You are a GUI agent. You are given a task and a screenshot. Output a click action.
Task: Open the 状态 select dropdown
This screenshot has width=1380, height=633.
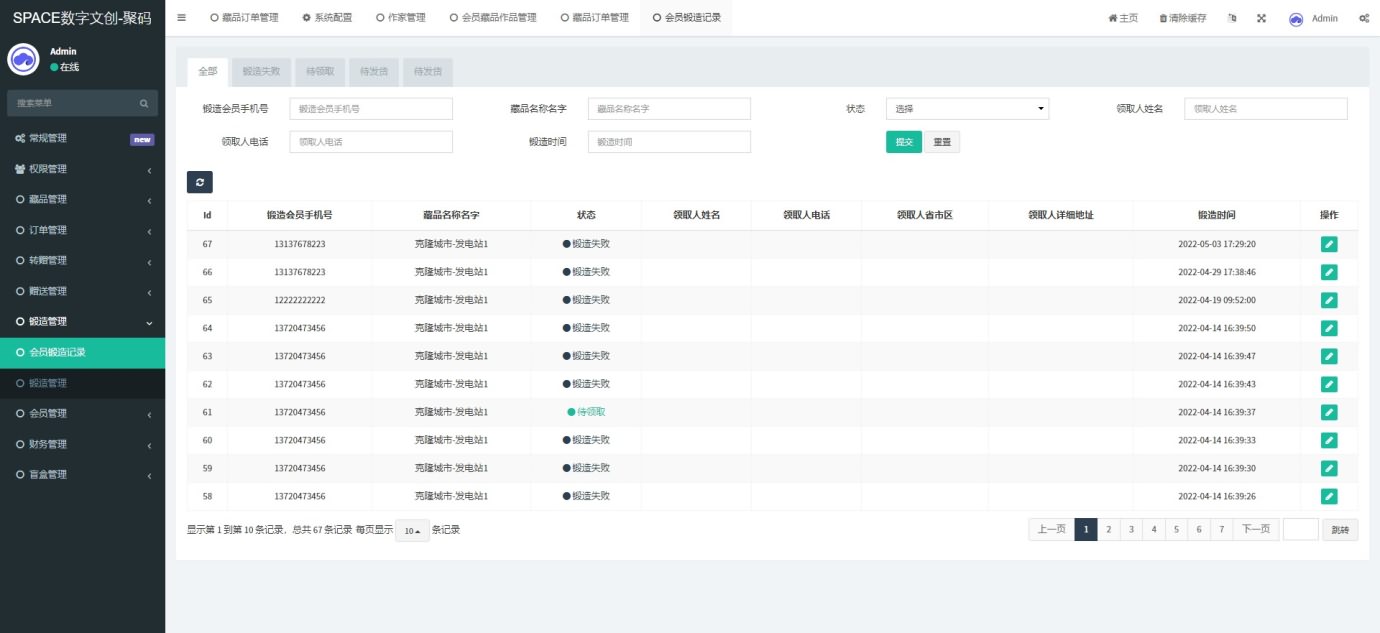coord(967,109)
